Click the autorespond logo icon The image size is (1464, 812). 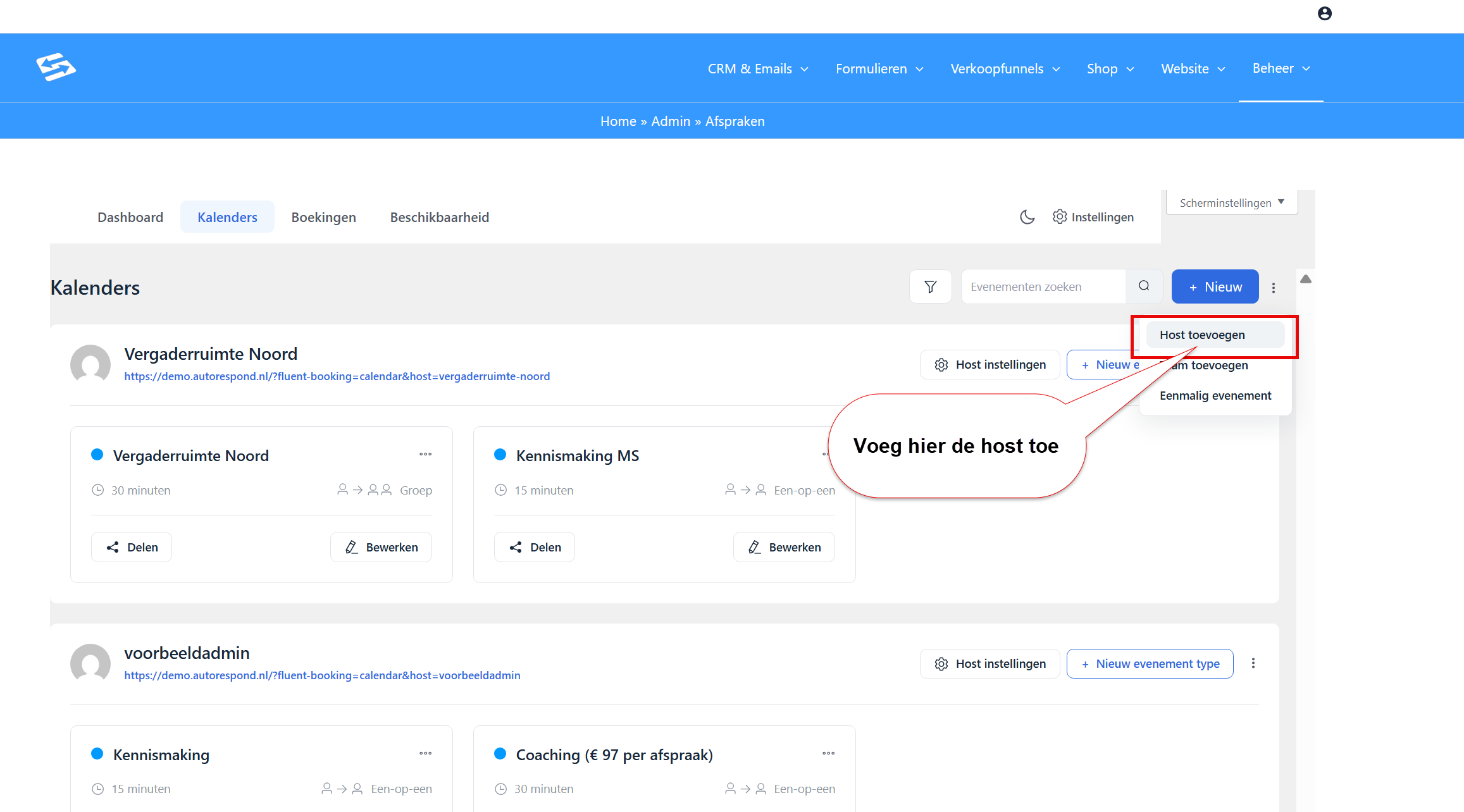pos(56,67)
